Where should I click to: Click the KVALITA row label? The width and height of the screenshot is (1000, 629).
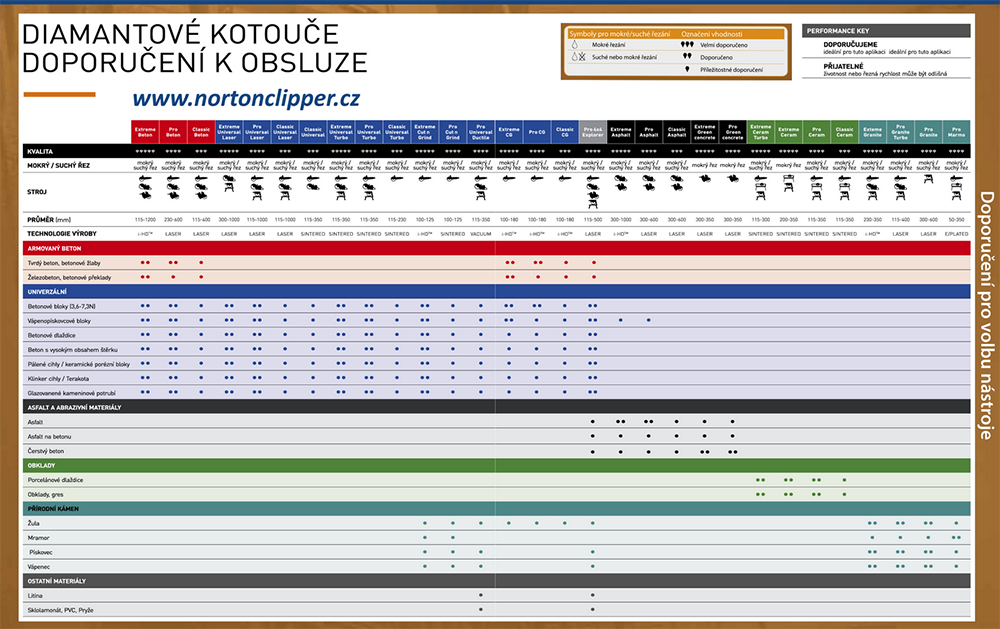[40, 151]
